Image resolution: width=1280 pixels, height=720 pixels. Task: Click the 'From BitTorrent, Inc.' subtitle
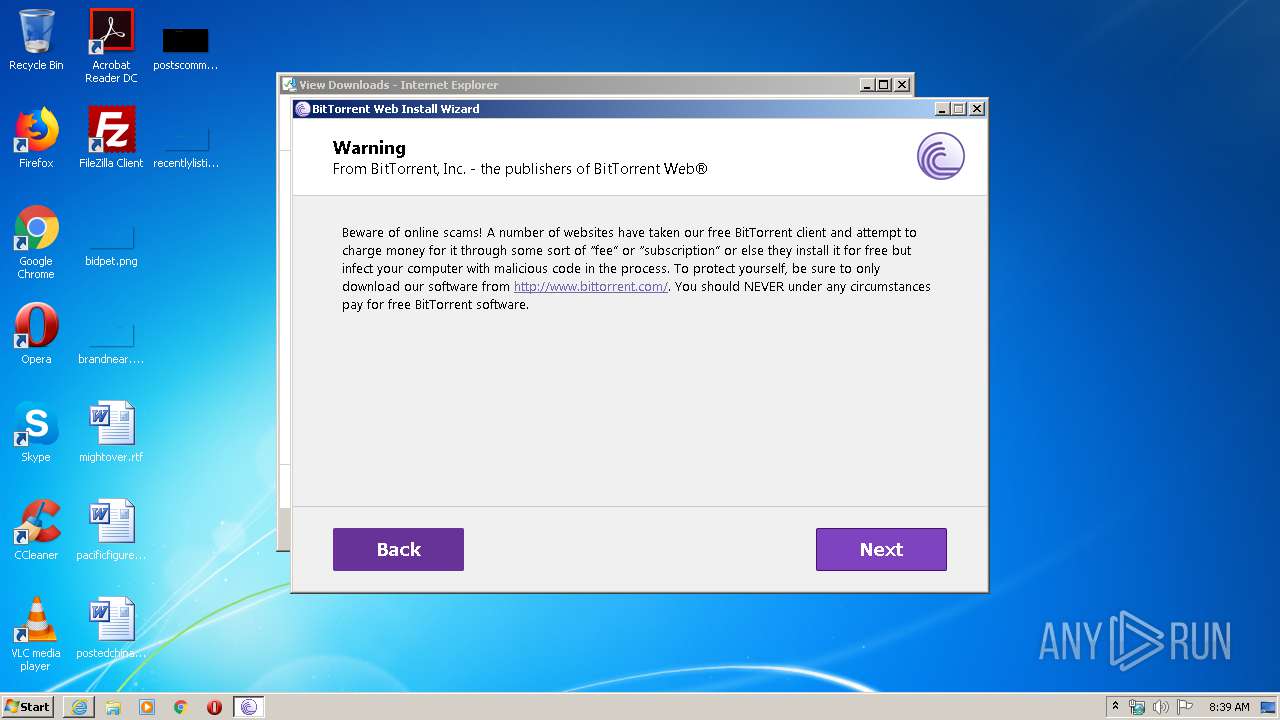(520, 169)
